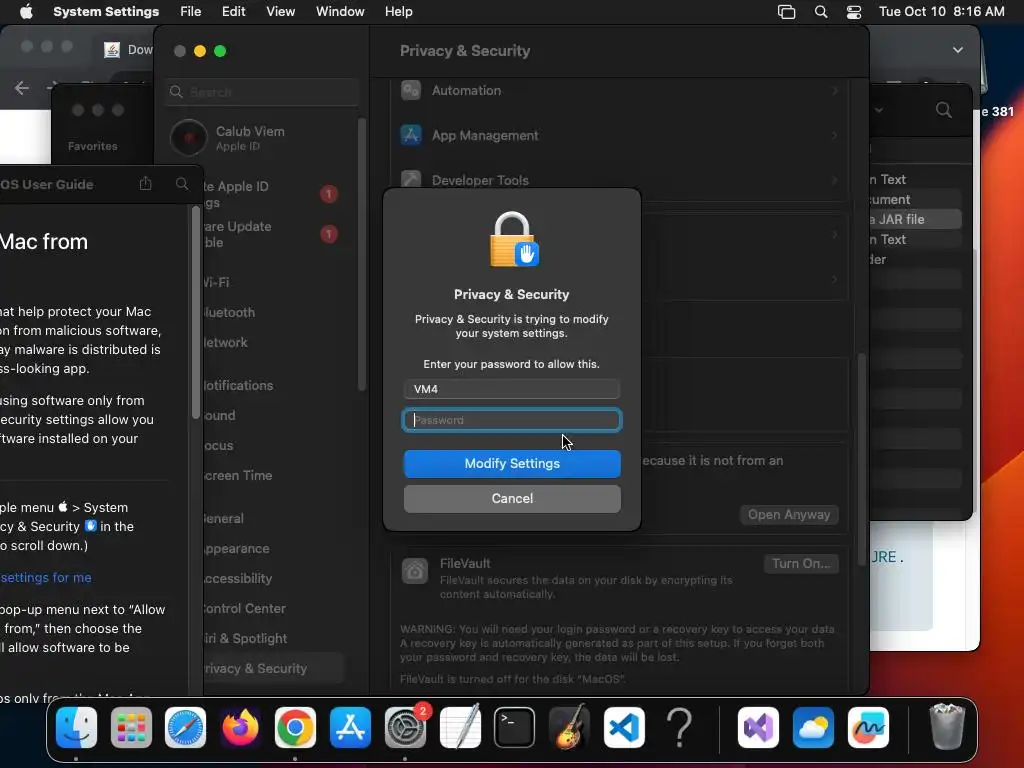Open Finder from the Dock

pyautogui.click(x=76, y=727)
